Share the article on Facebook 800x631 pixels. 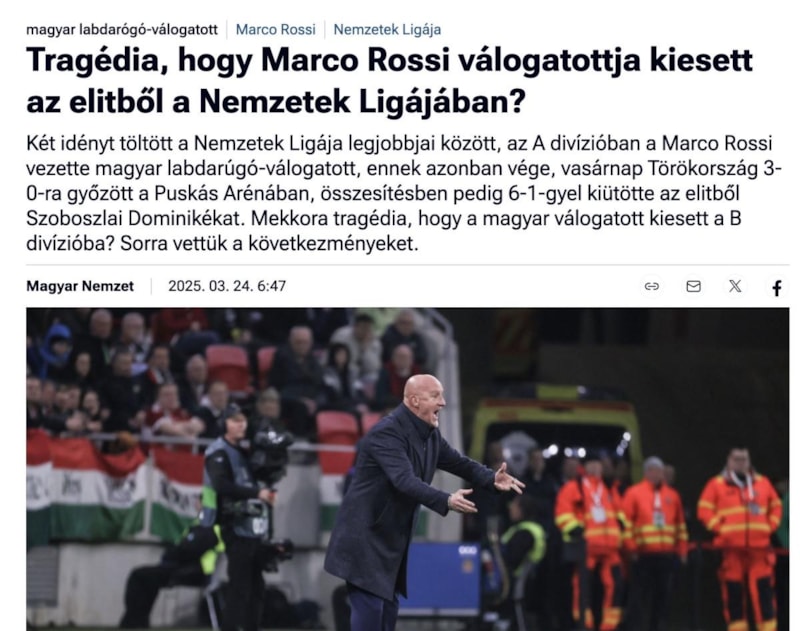pyautogui.click(x=777, y=287)
